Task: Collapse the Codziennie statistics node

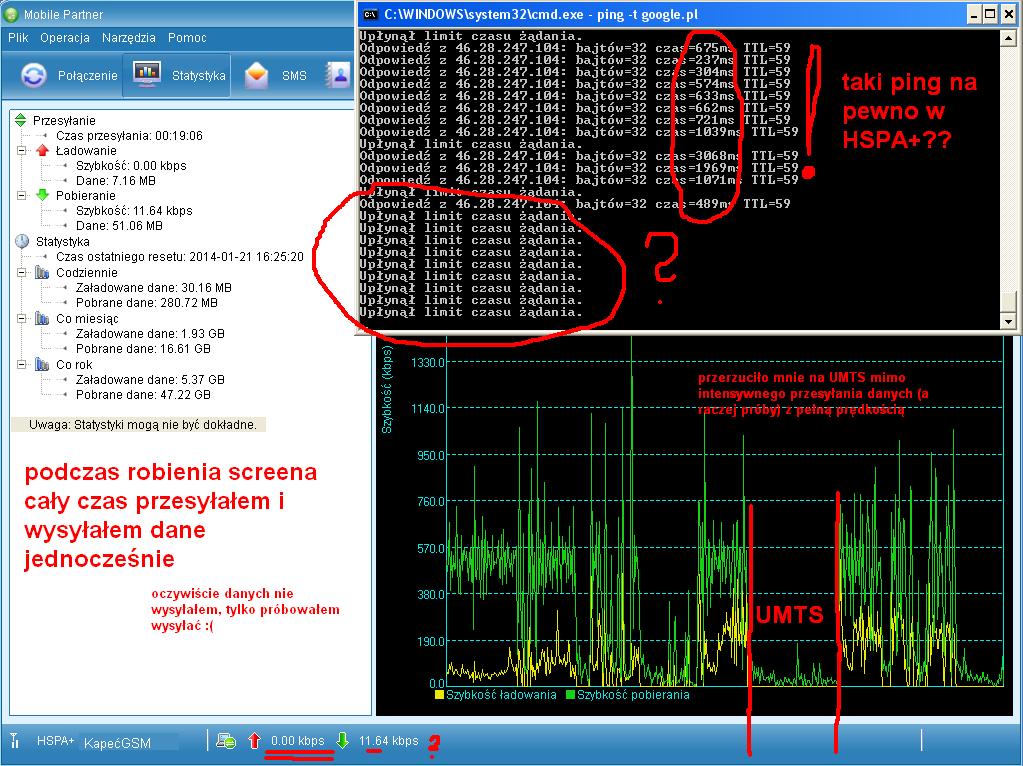Action: [x=22, y=272]
